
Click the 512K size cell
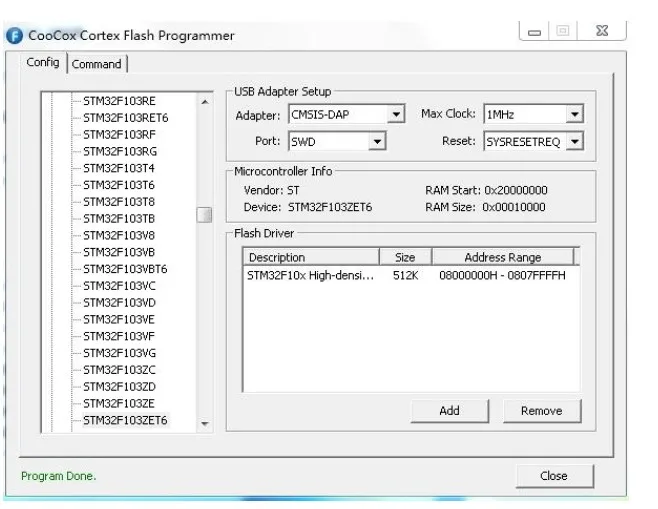[x=405, y=275]
